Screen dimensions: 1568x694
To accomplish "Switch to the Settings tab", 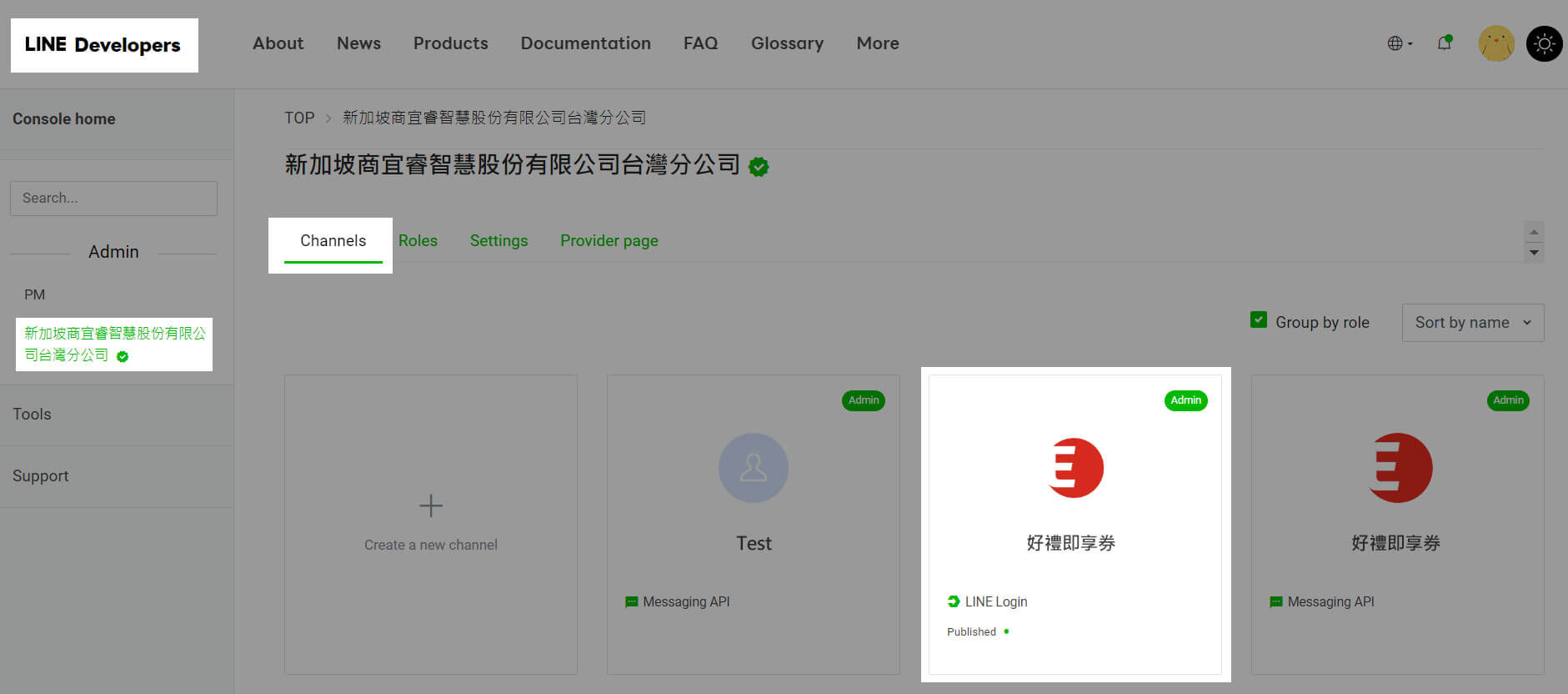I will point(498,241).
